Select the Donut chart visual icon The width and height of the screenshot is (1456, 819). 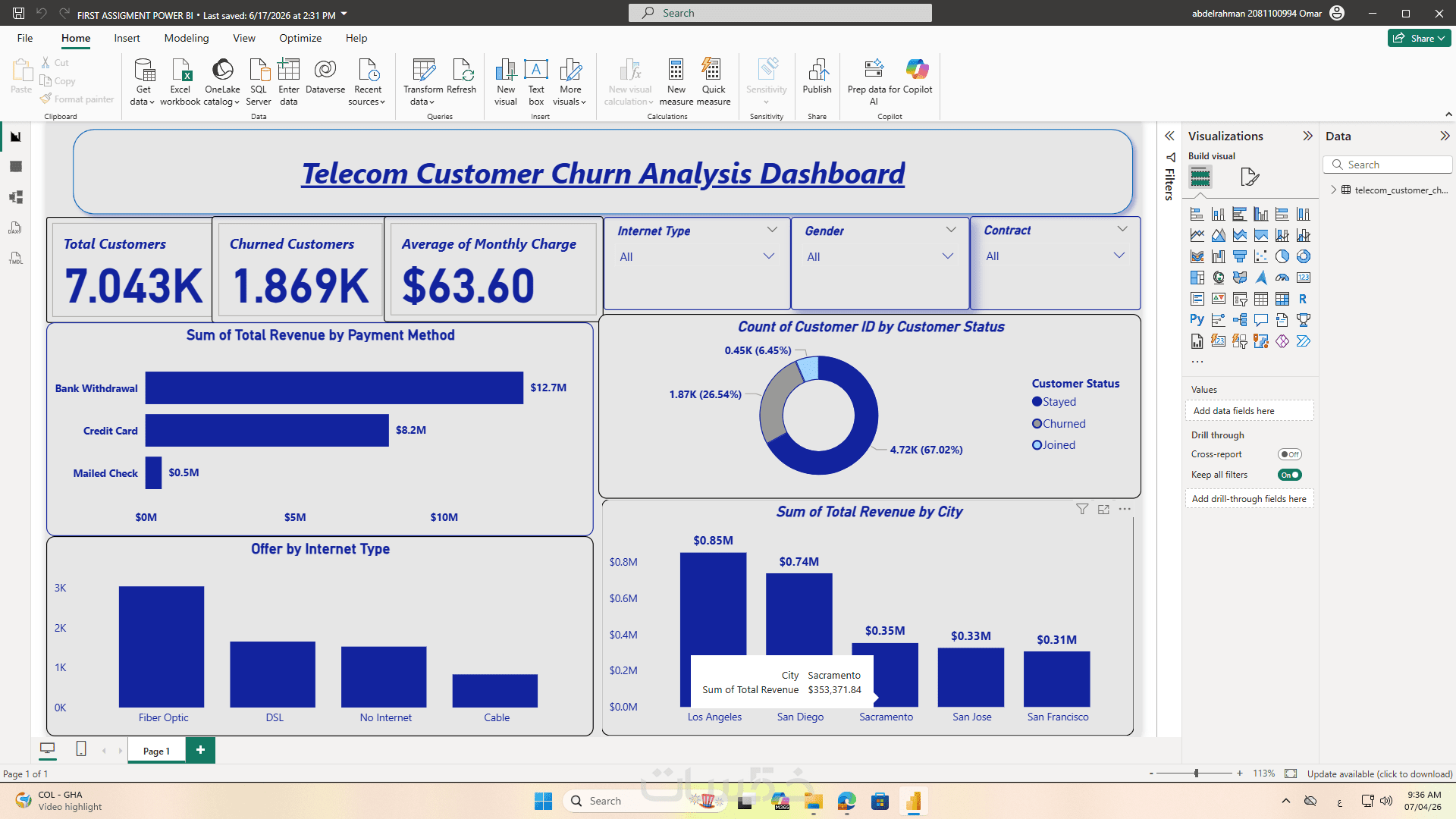pos(1303,256)
